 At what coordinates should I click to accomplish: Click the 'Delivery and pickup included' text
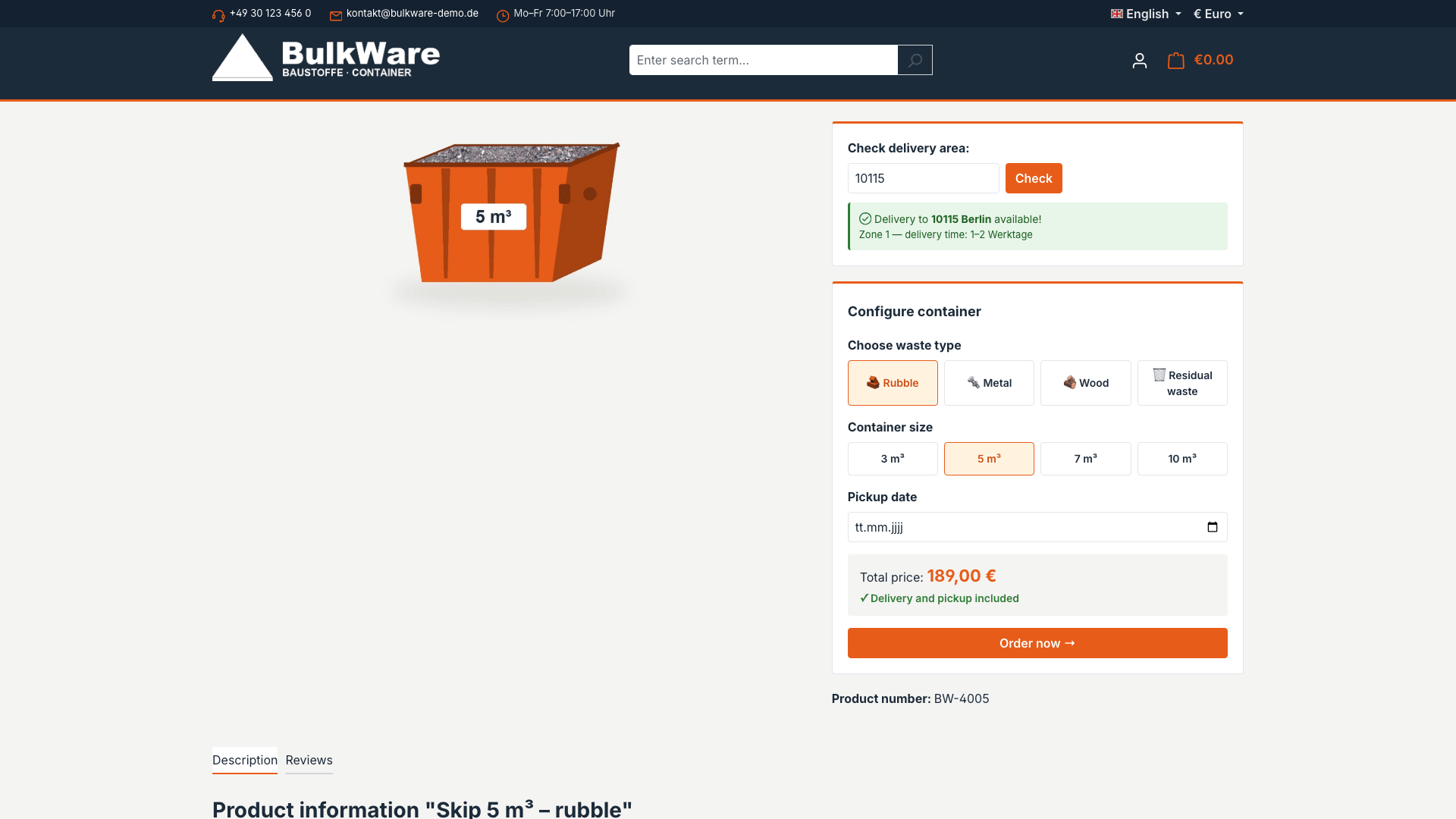[x=945, y=598]
